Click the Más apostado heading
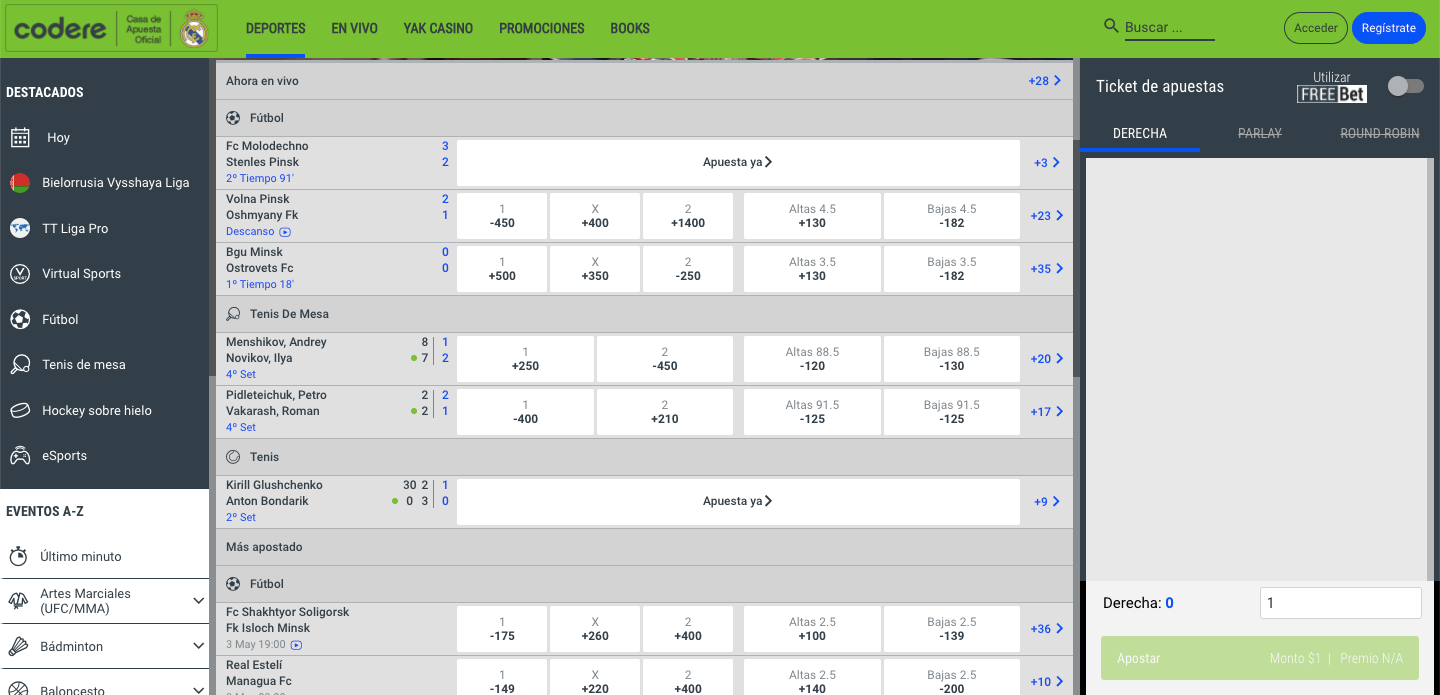 click(x=264, y=547)
